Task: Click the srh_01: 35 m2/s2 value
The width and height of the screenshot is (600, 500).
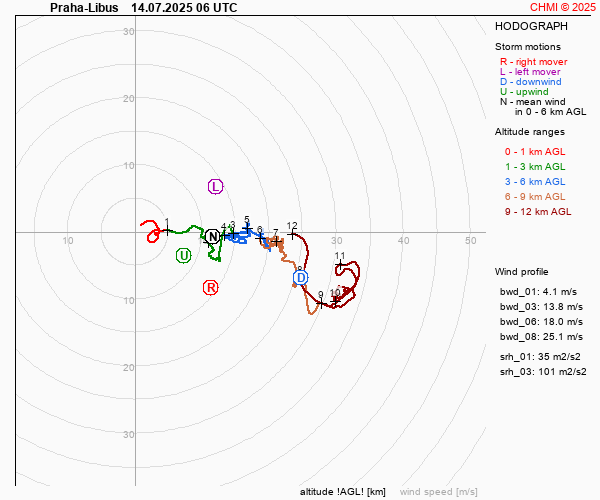Action: pyautogui.click(x=540, y=356)
